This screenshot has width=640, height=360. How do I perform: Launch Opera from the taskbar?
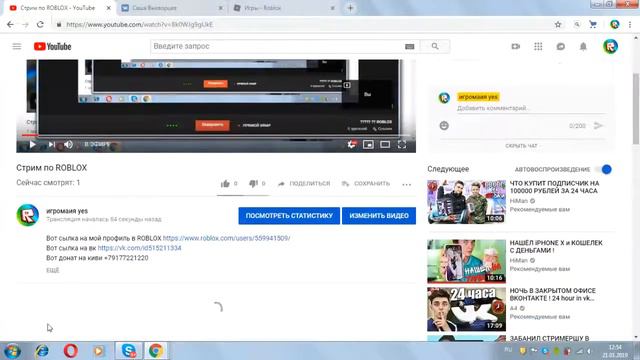tap(71, 351)
